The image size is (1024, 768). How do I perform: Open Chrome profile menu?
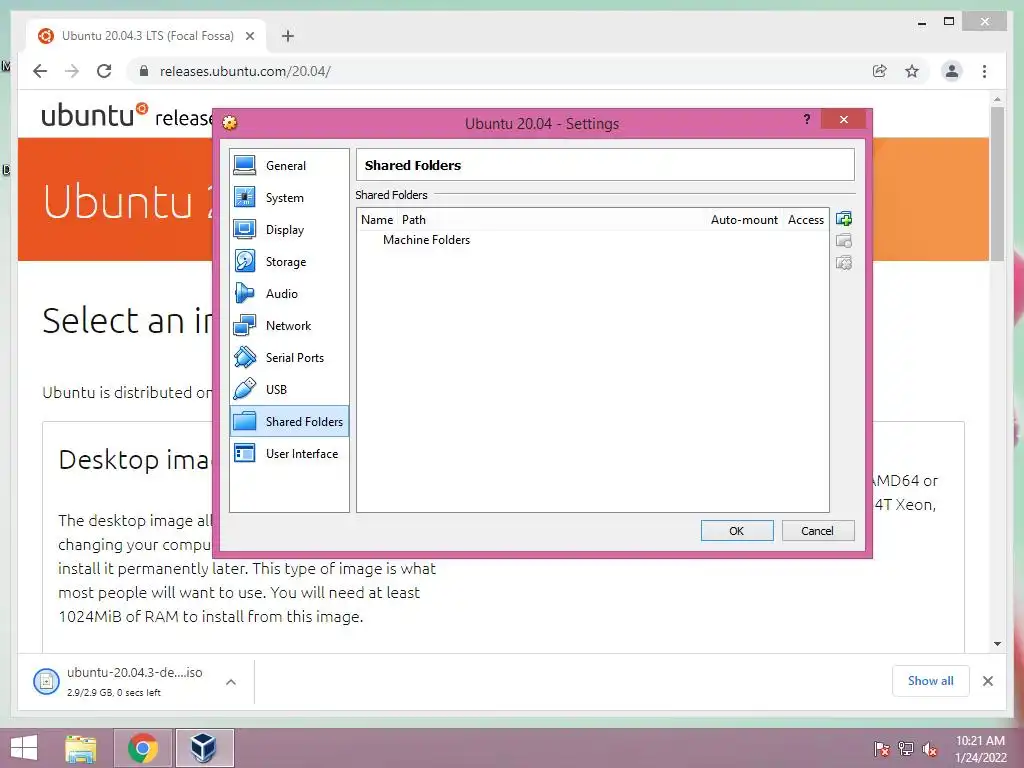coord(952,71)
